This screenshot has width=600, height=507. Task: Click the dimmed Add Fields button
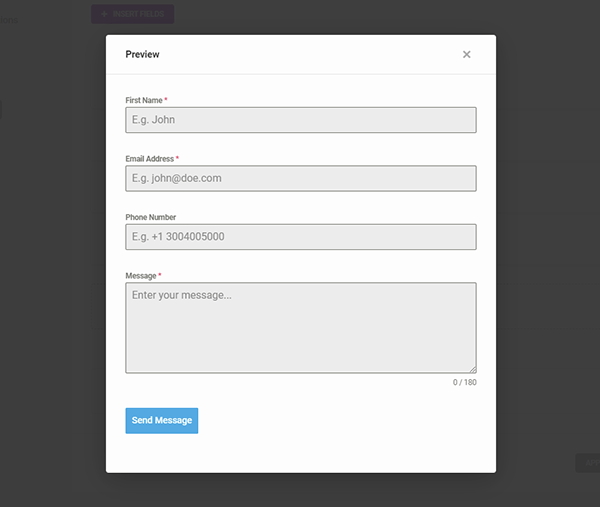[132, 14]
